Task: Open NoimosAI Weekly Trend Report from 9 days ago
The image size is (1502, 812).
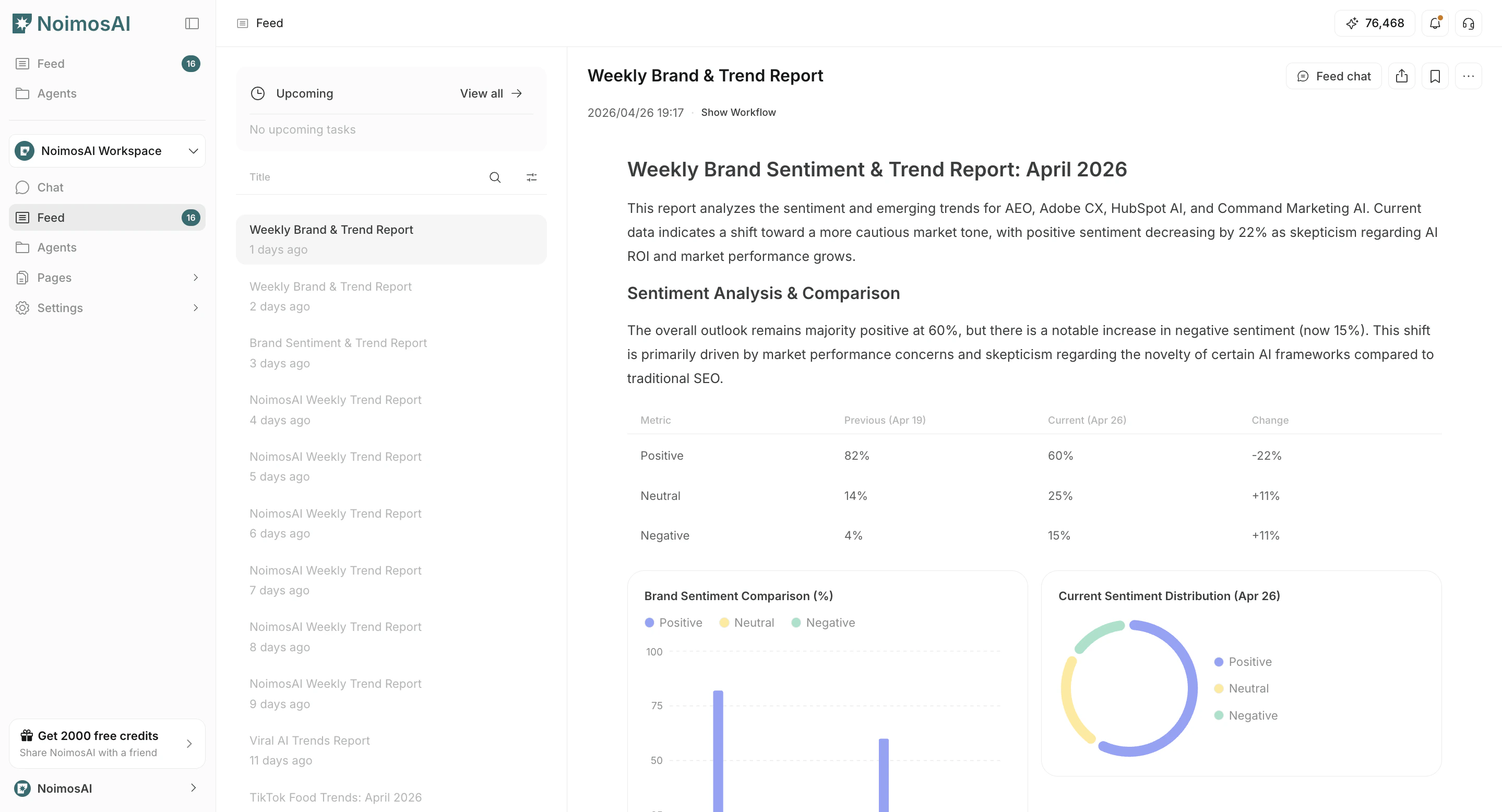Action: (391, 694)
